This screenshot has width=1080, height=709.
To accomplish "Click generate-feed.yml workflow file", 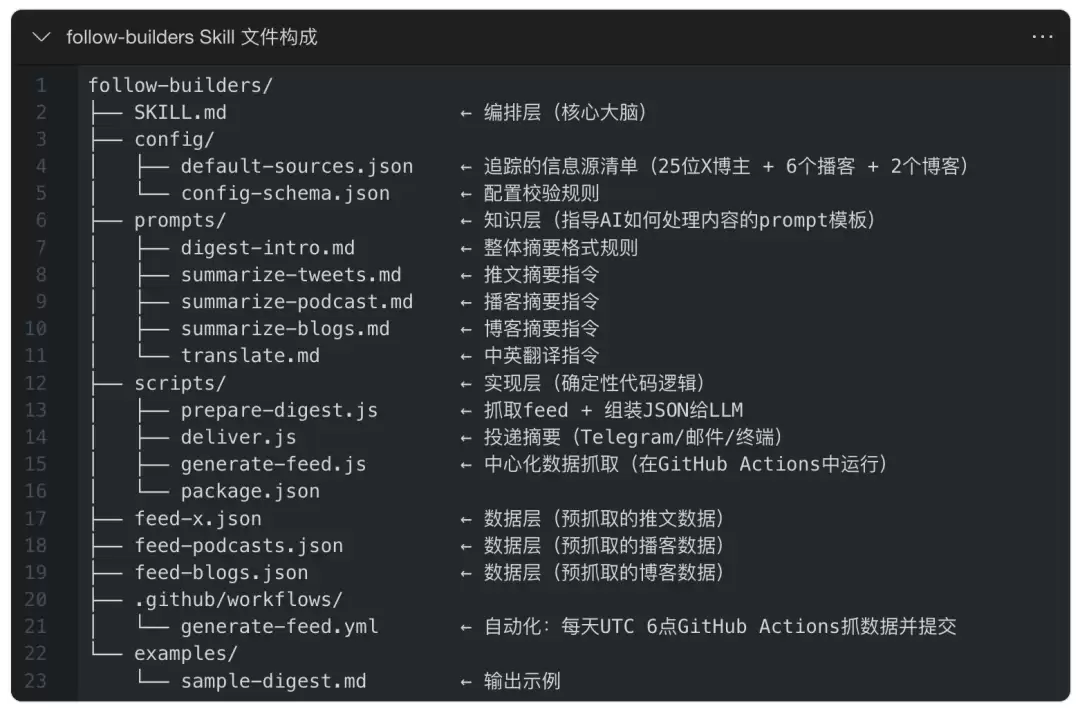I will (x=279, y=626).
